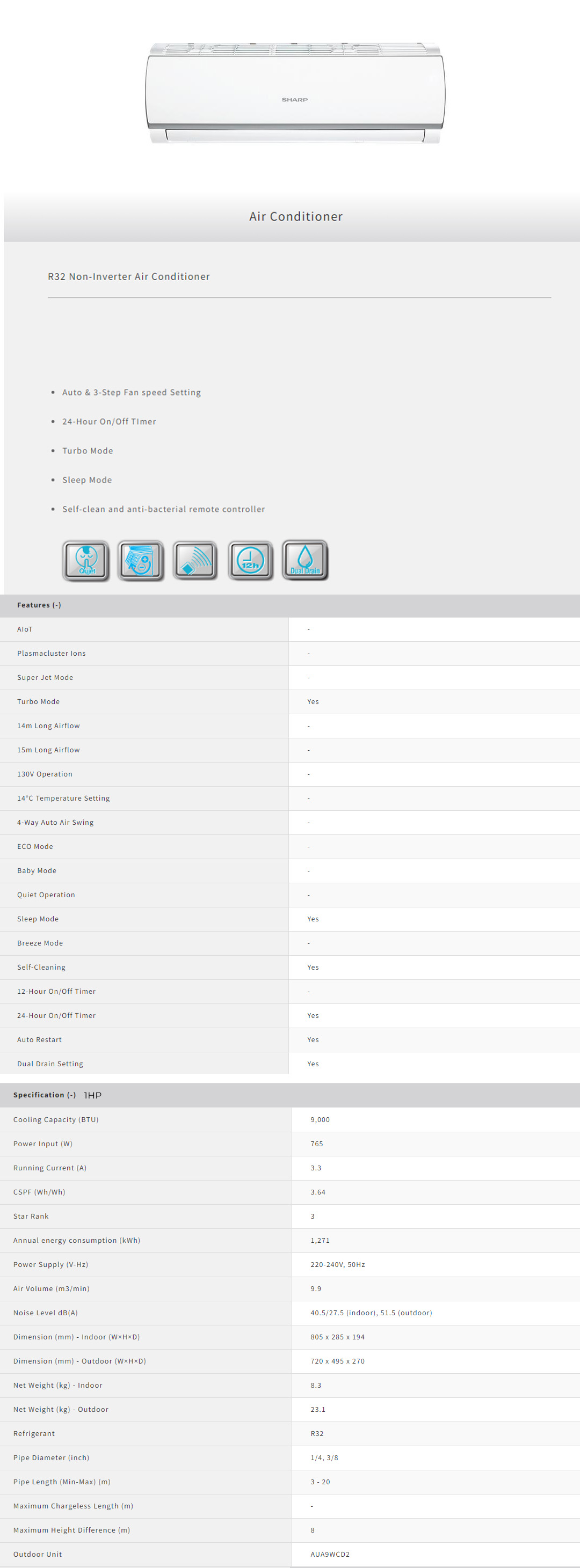Collapse the Specification (-) section header
Viewport: 580px width, 1568px height.
pyautogui.click(x=45, y=1095)
